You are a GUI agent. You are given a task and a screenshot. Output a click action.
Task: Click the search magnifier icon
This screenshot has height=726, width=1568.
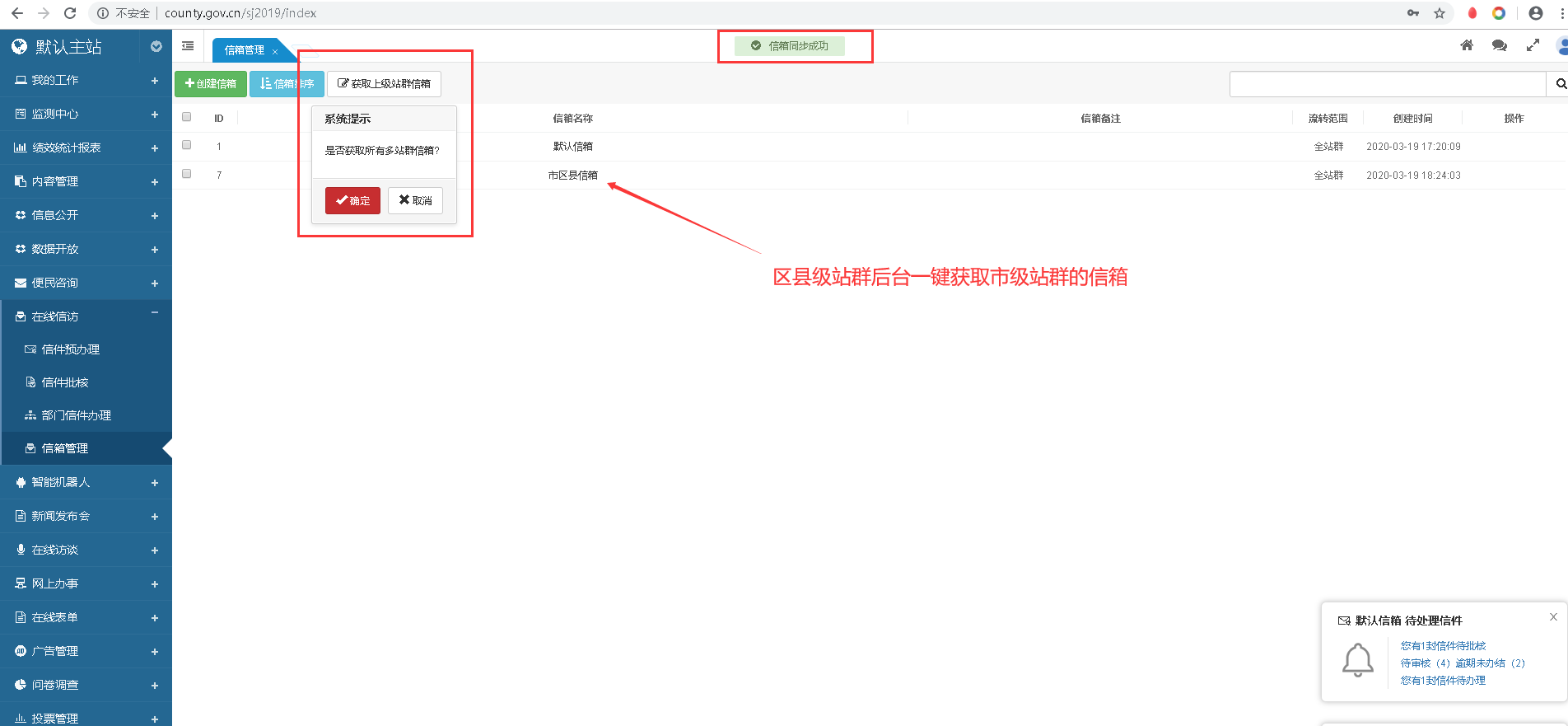[x=1560, y=84]
